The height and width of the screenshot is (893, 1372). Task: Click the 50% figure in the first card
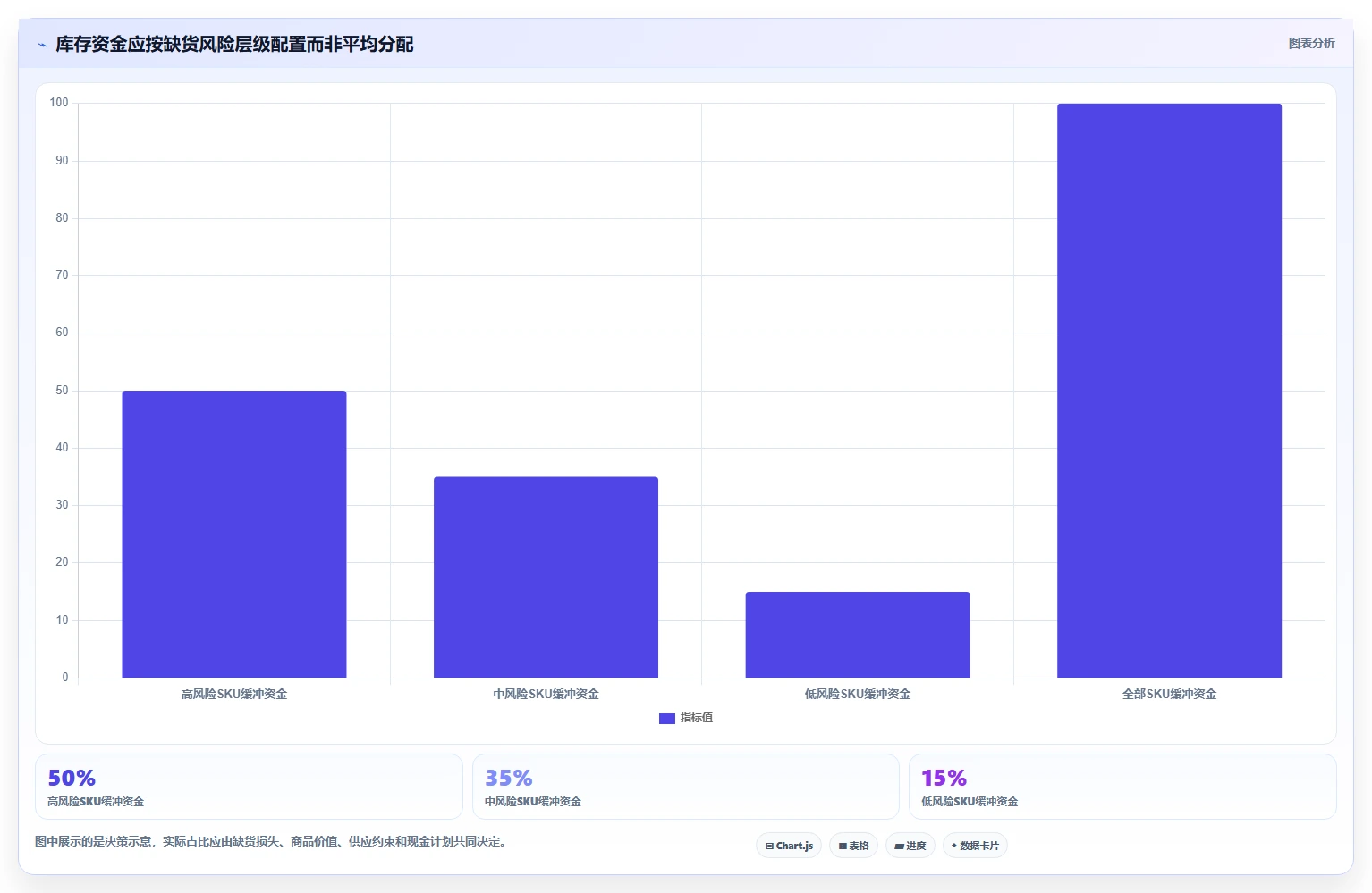72,778
